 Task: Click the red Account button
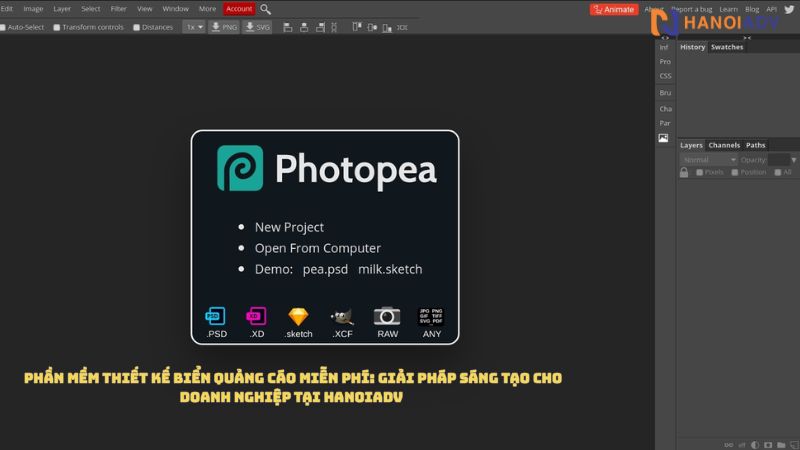pyautogui.click(x=239, y=9)
